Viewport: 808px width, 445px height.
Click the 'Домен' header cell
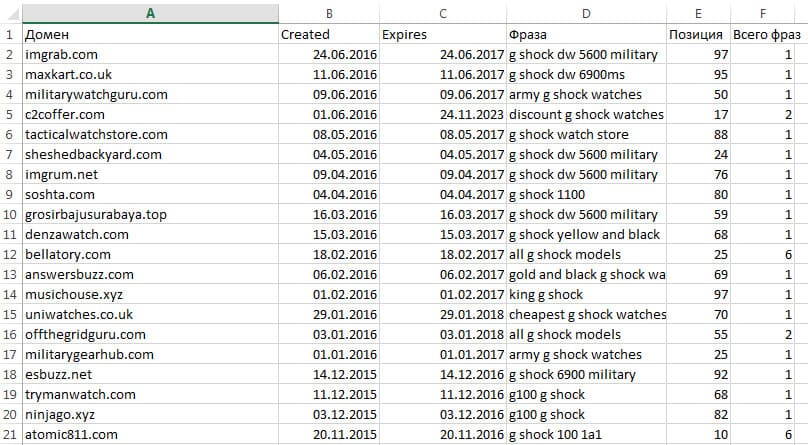tap(150, 35)
